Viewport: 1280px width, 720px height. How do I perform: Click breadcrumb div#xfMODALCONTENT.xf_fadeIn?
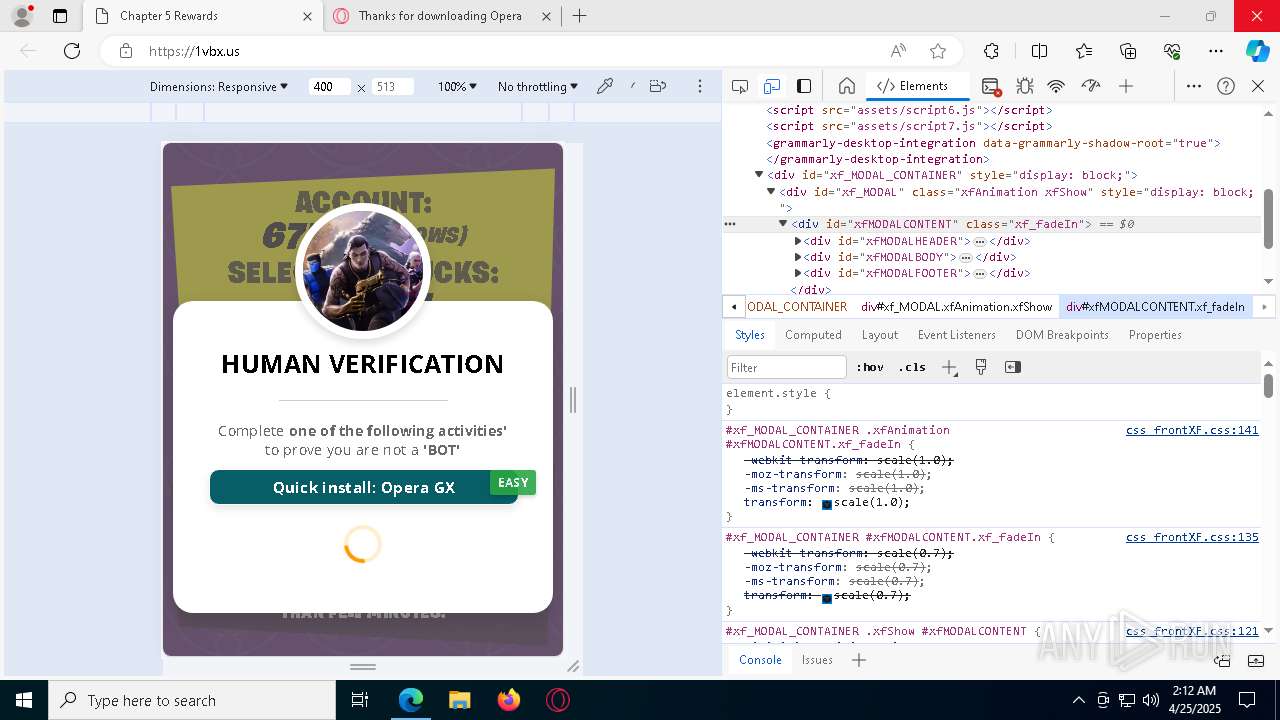(x=1155, y=307)
